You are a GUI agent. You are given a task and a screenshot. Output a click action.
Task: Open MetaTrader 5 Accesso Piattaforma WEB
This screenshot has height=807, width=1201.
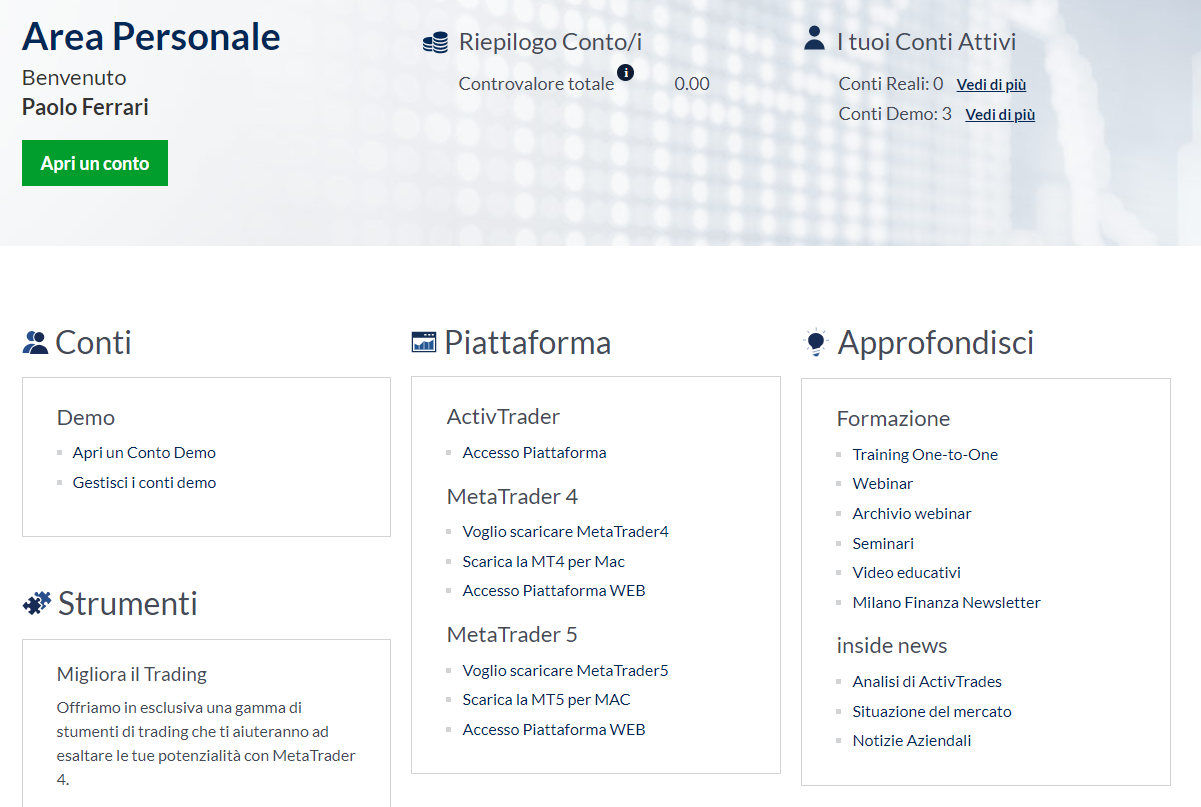tap(553, 730)
